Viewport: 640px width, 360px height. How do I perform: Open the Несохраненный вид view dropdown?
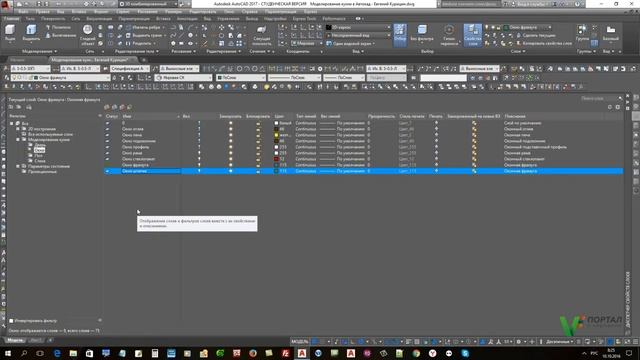tap(358, 36)
